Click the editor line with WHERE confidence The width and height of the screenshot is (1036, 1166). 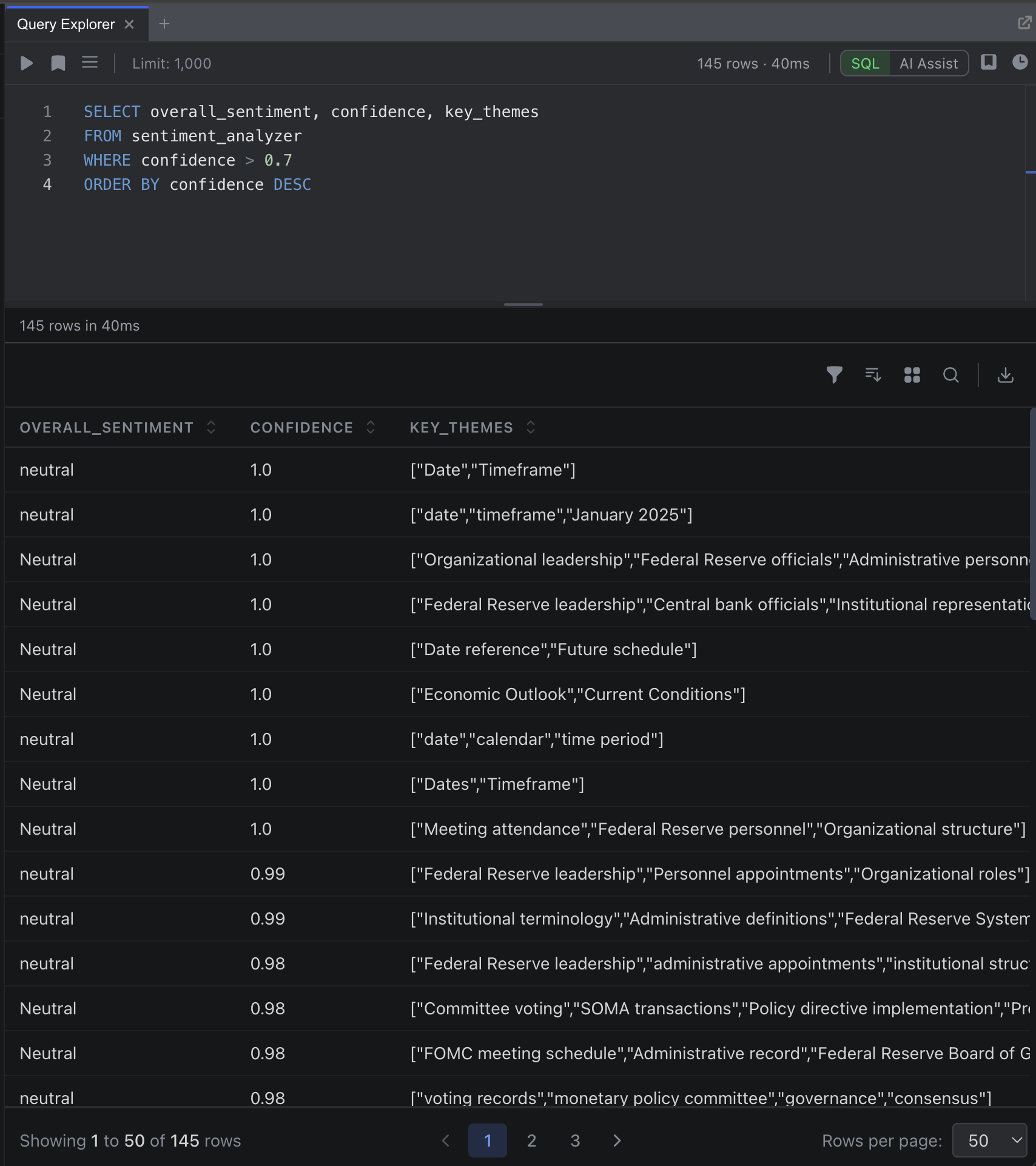[x=188, y=160]
